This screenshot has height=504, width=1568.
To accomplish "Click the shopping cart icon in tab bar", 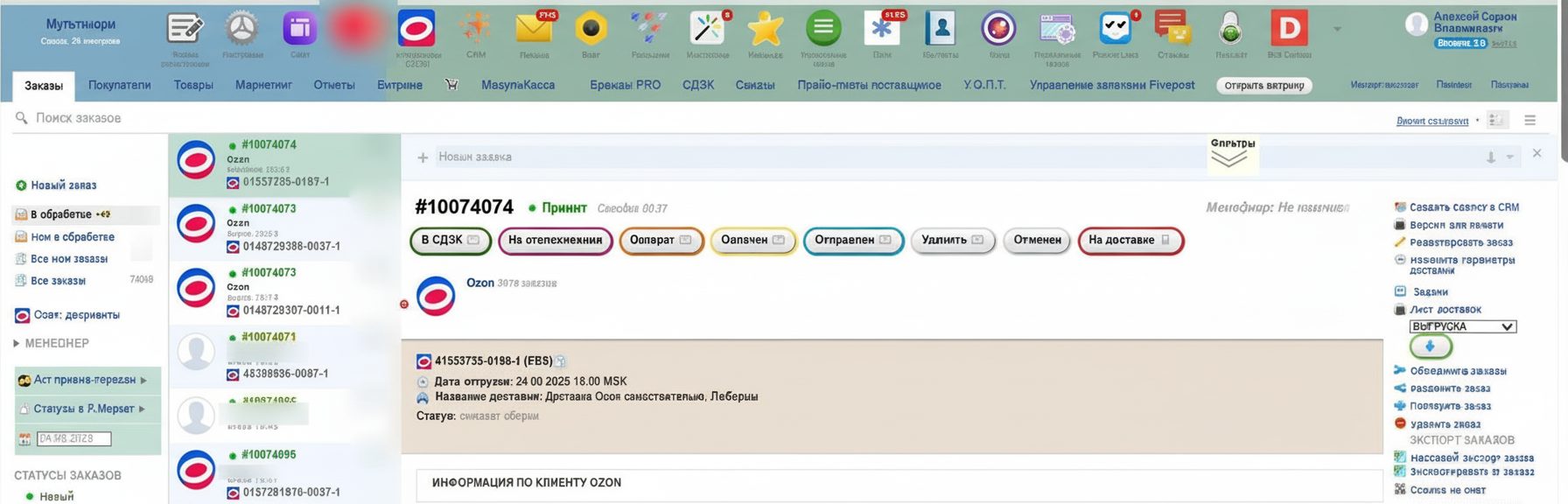I will tap(451, 85).
